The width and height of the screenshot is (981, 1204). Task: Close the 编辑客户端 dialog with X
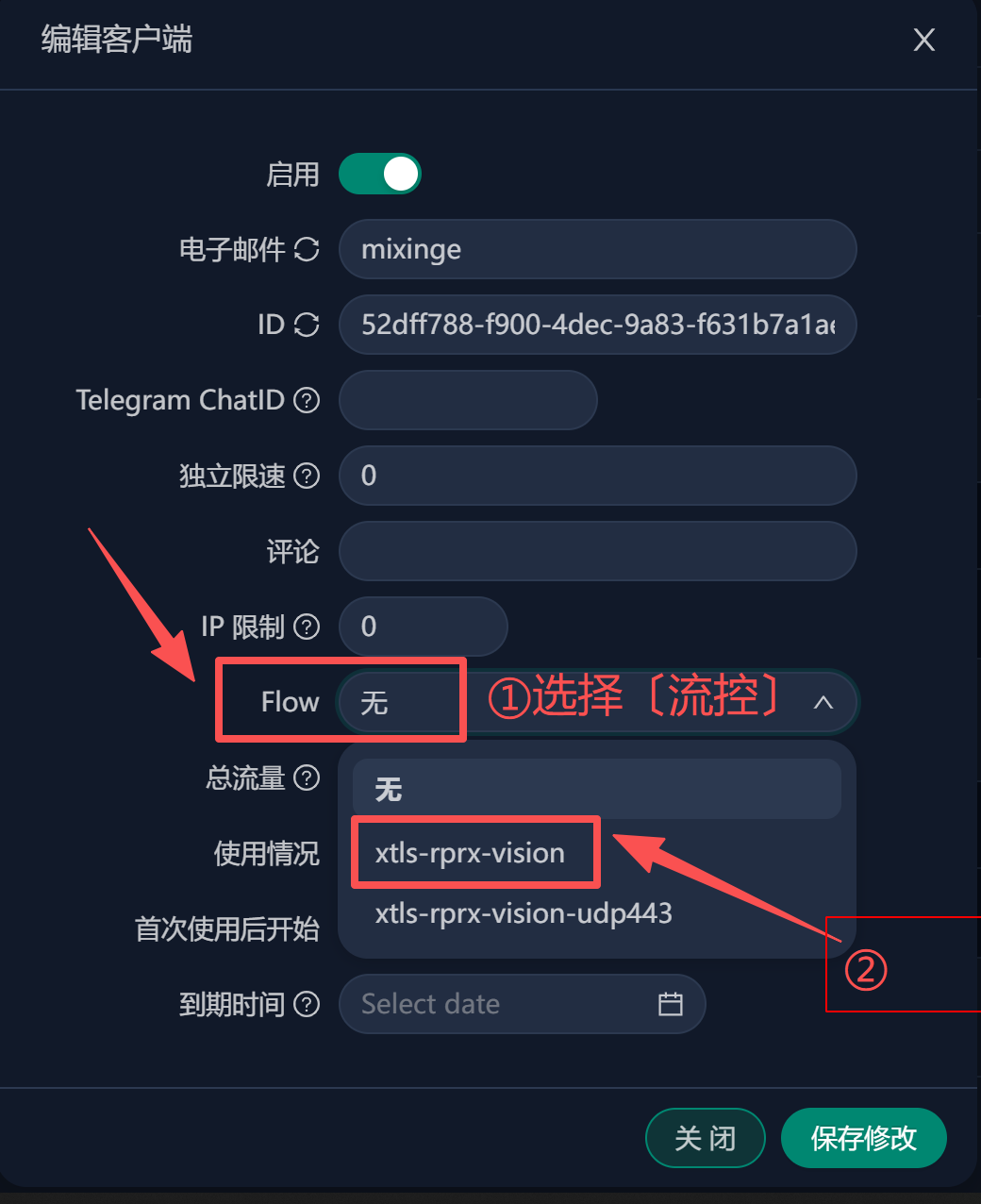924,40
